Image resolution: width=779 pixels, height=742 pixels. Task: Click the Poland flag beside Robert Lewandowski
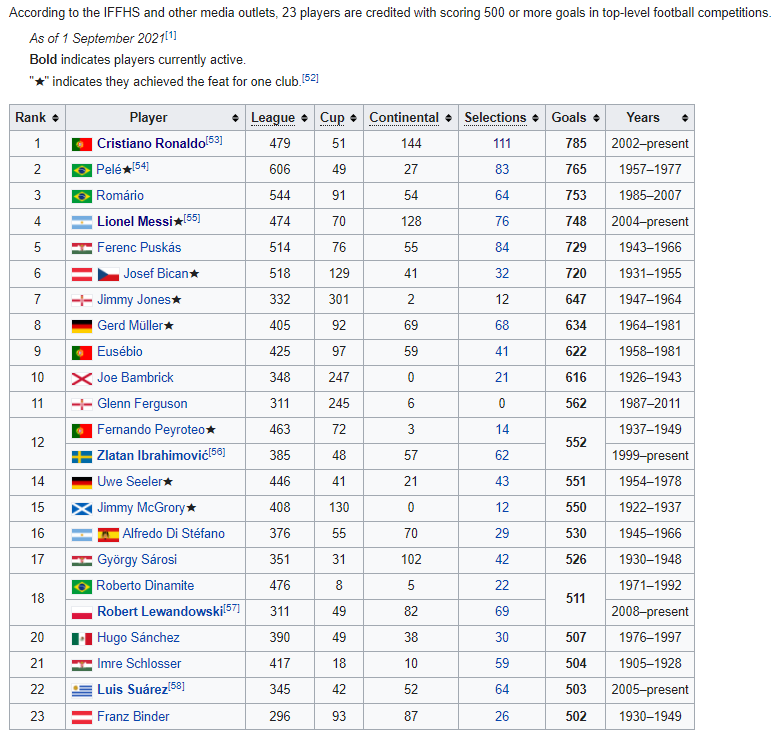[81, 612]
